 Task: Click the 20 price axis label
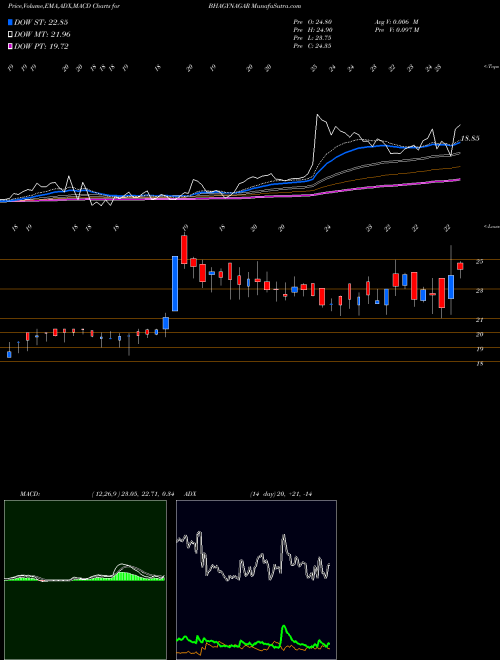[x=479, y=334]
